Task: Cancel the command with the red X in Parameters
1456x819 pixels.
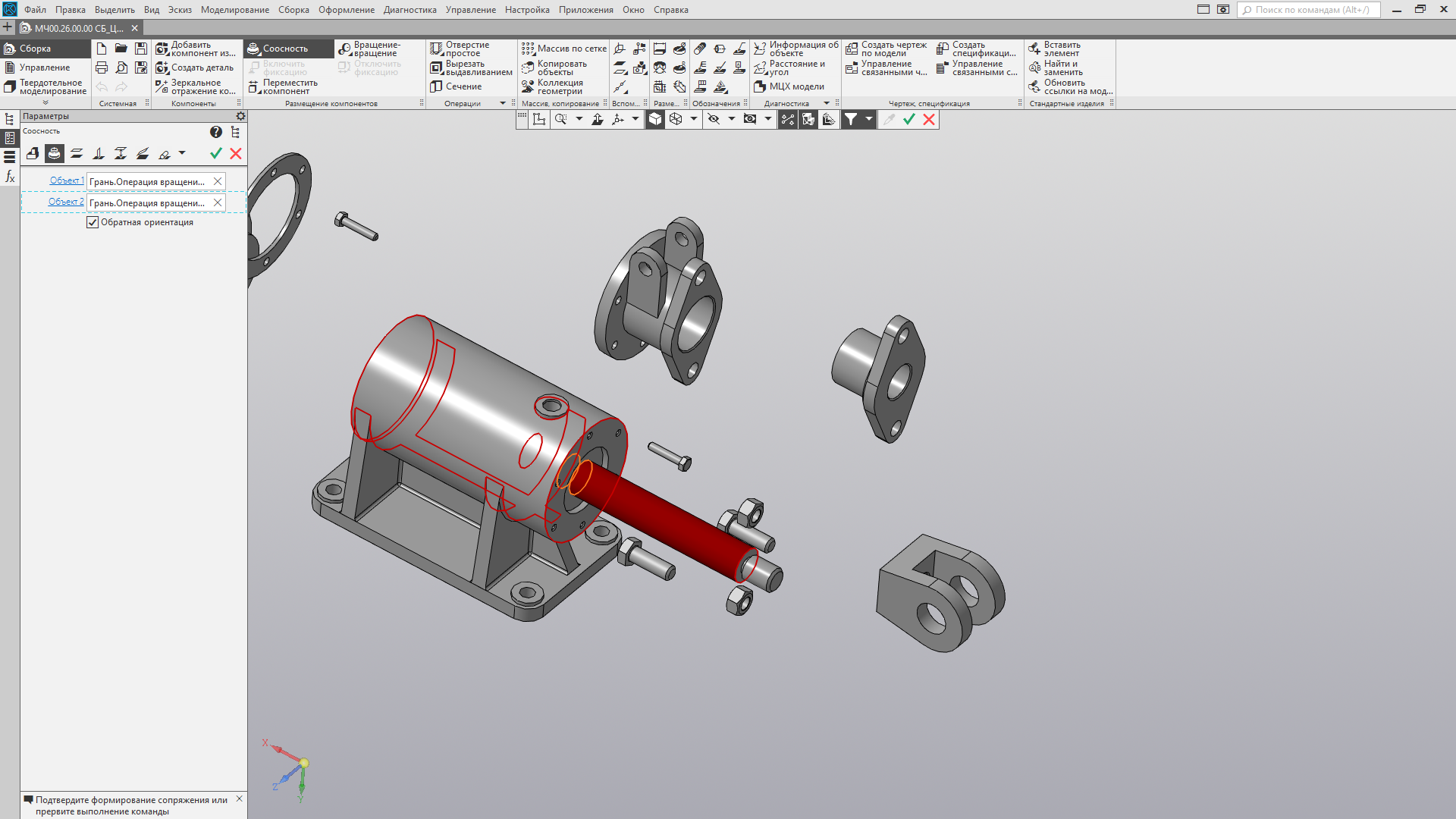Action: (x=236, y=154)
